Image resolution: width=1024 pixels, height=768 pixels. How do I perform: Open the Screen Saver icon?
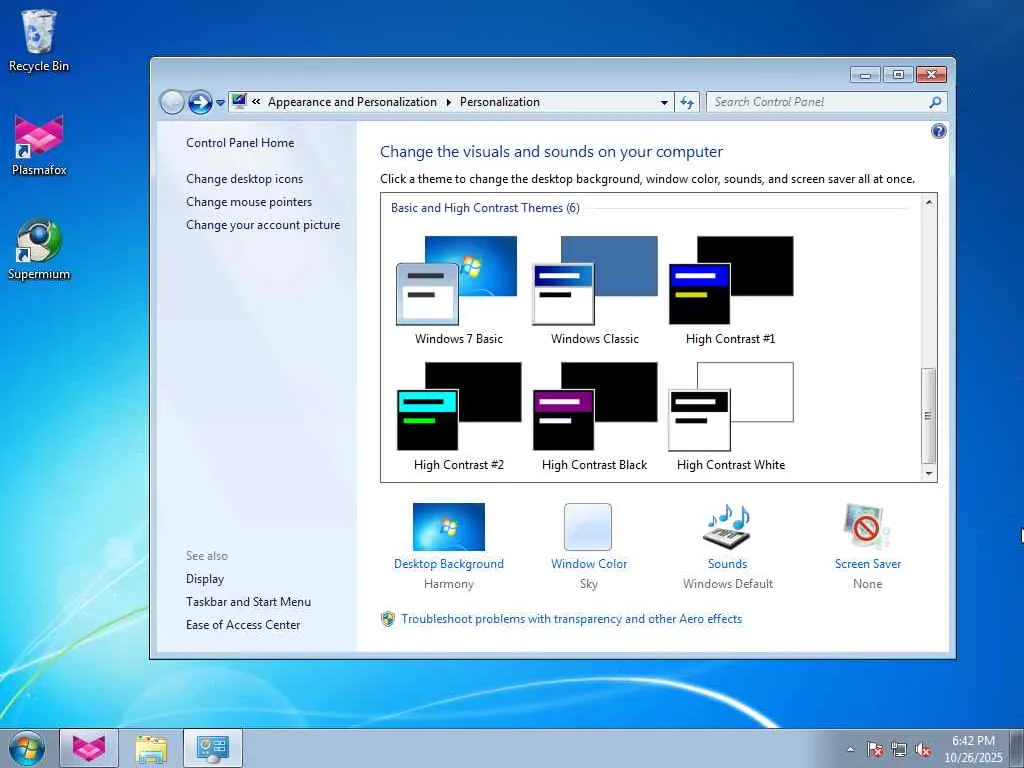pos(867,526)
